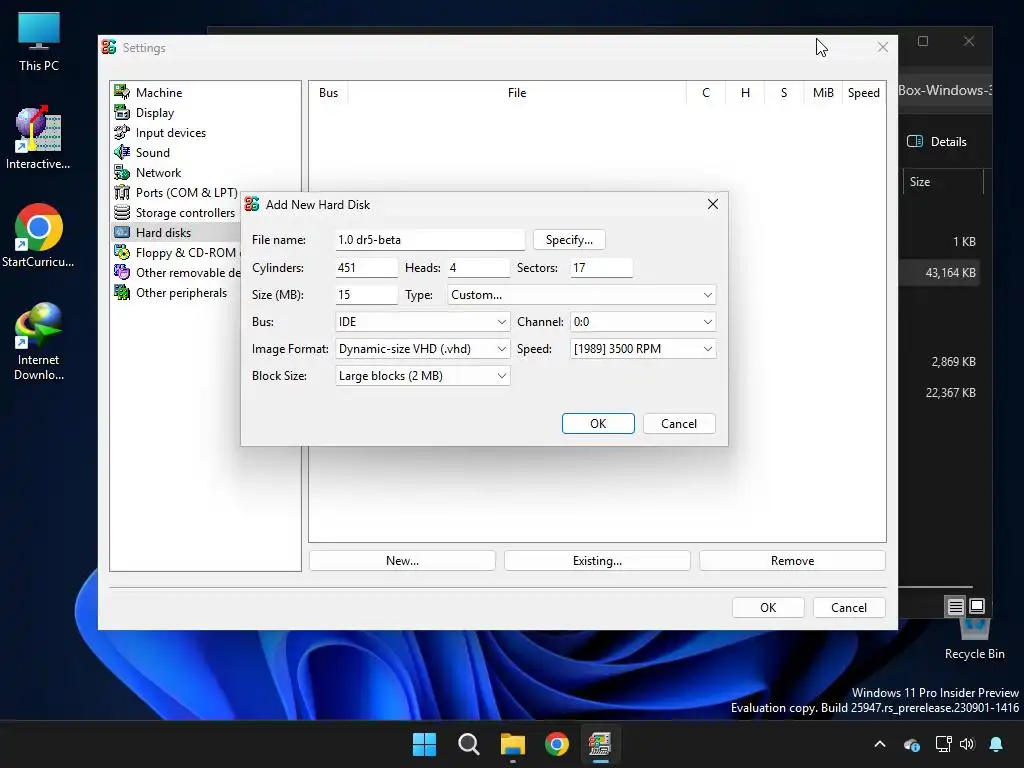Open the Bus dropdown showing IDE
1024x768 pixels.
[x=423, y=322]
